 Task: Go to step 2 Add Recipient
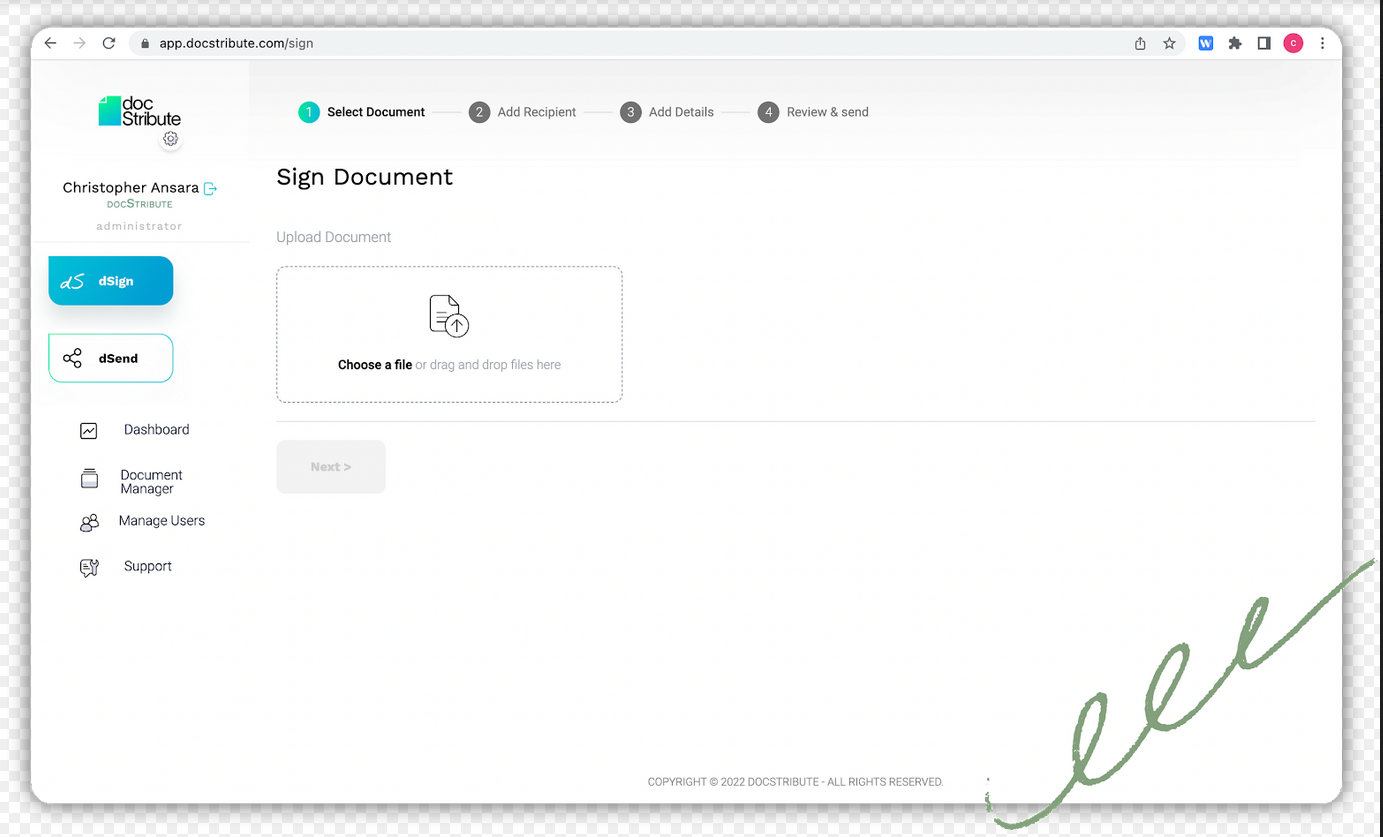pos(522,112)
